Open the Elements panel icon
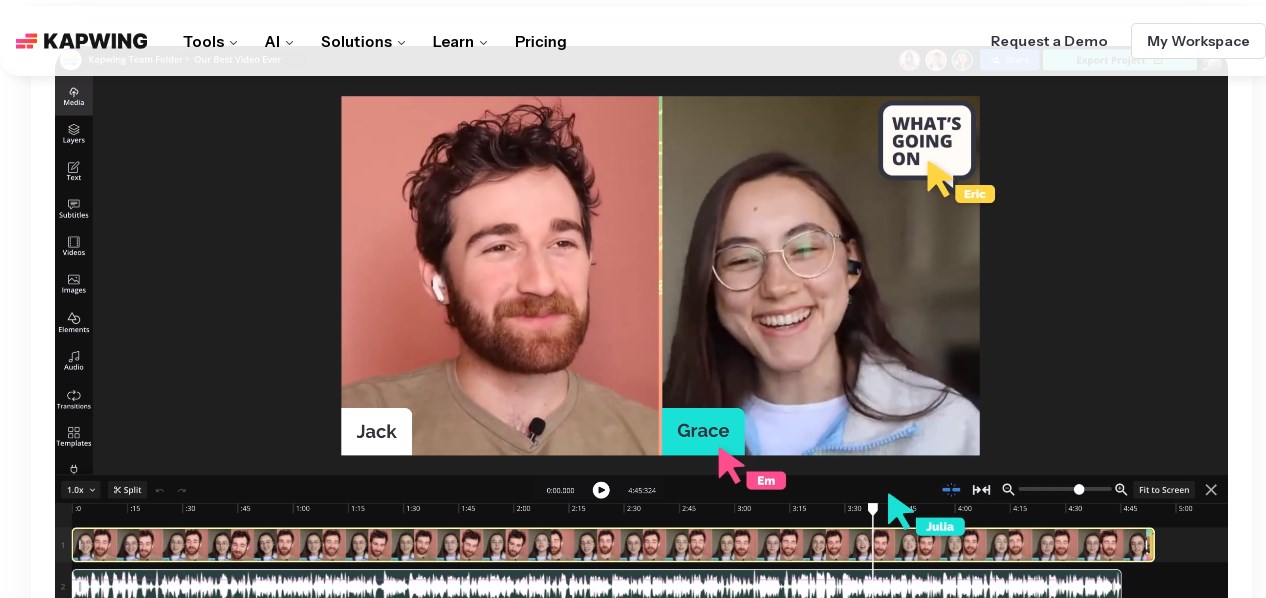1266x598 pixels. tap(74, 322)
